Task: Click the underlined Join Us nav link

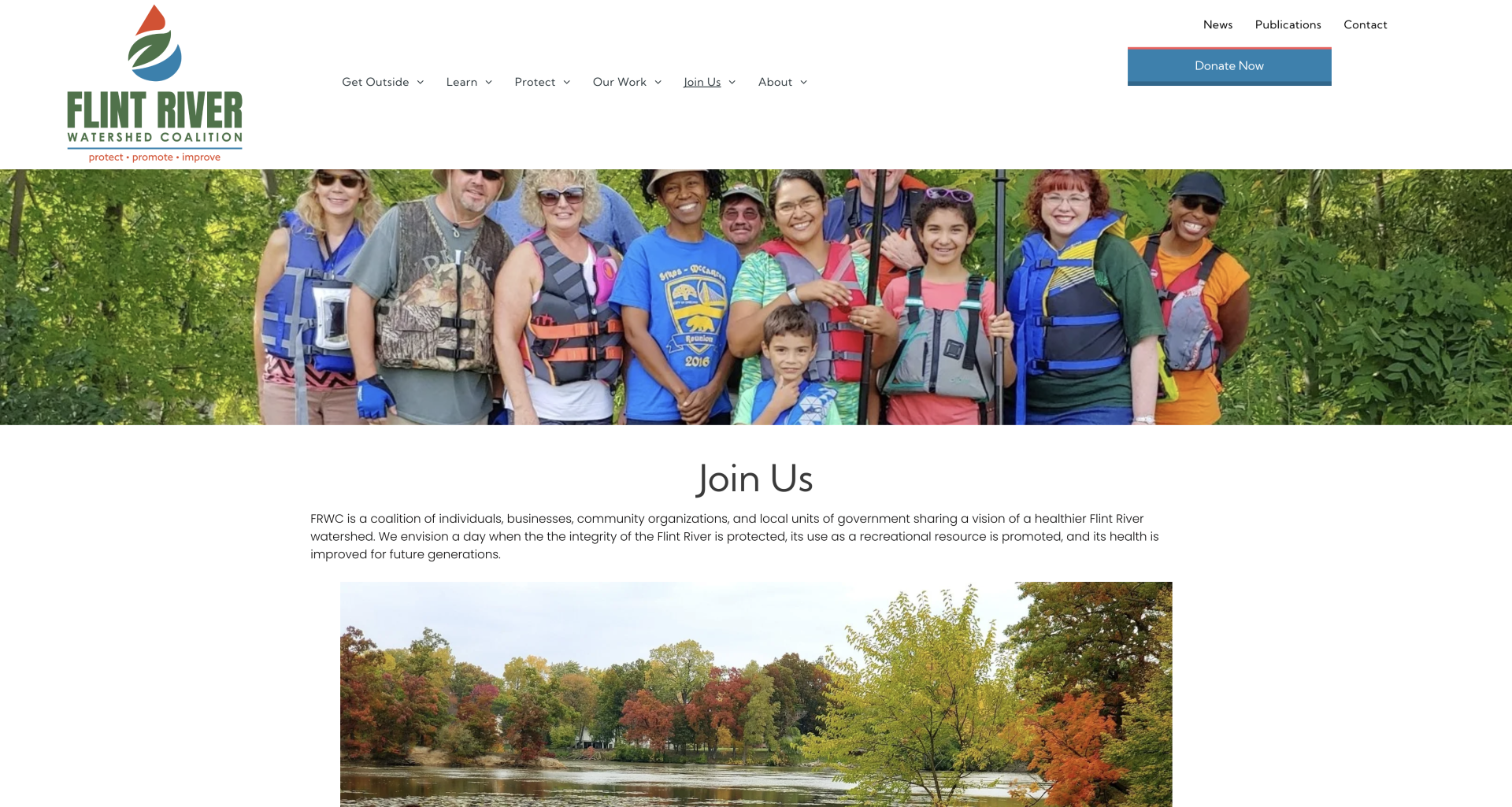Action: coord(702,82)
